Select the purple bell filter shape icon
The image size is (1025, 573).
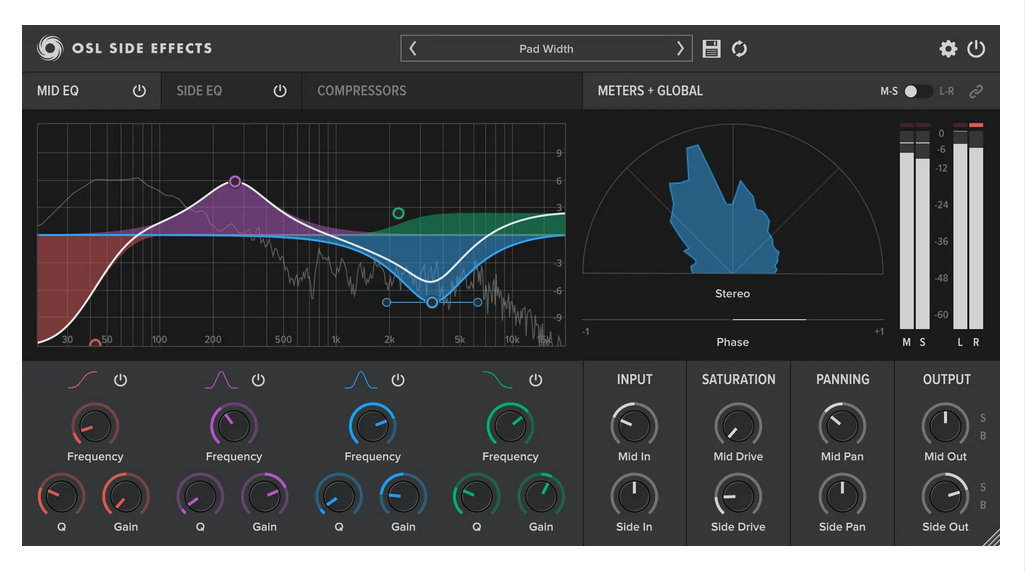click(x=221, y=380)
